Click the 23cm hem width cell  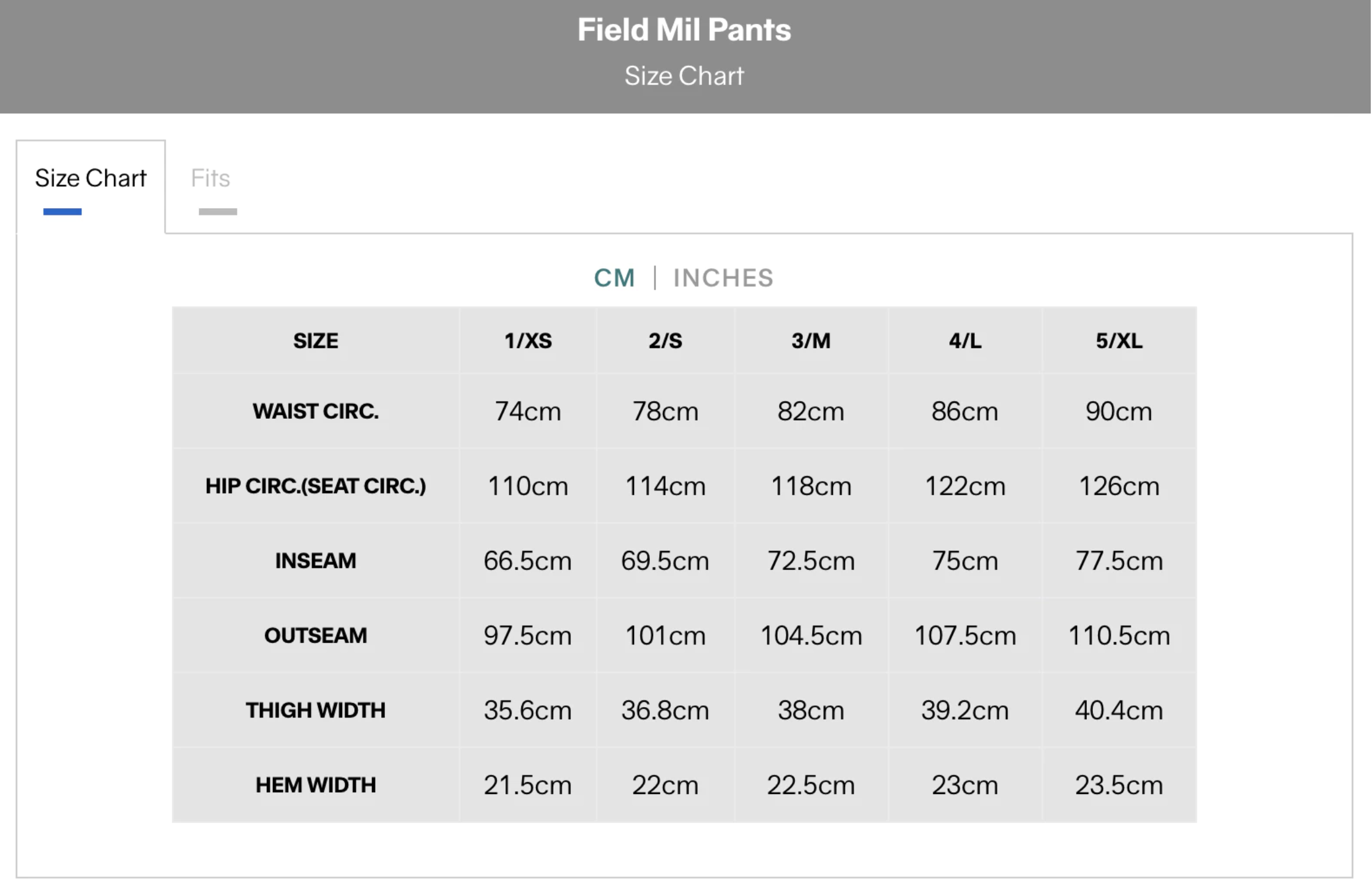point(965,785)
